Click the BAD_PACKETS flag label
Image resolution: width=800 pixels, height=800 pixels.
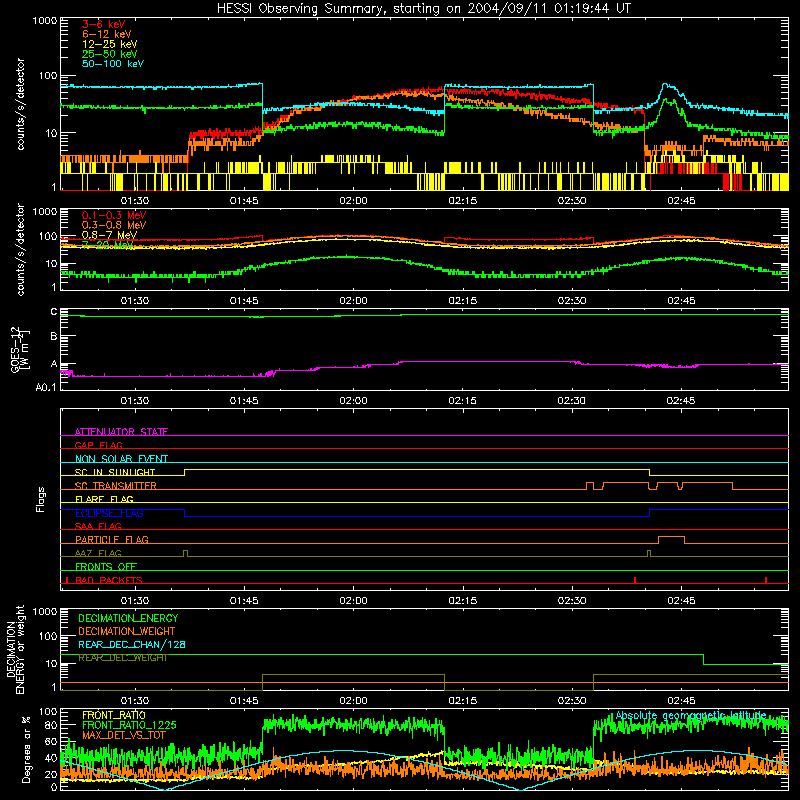[x=109, y=580]
